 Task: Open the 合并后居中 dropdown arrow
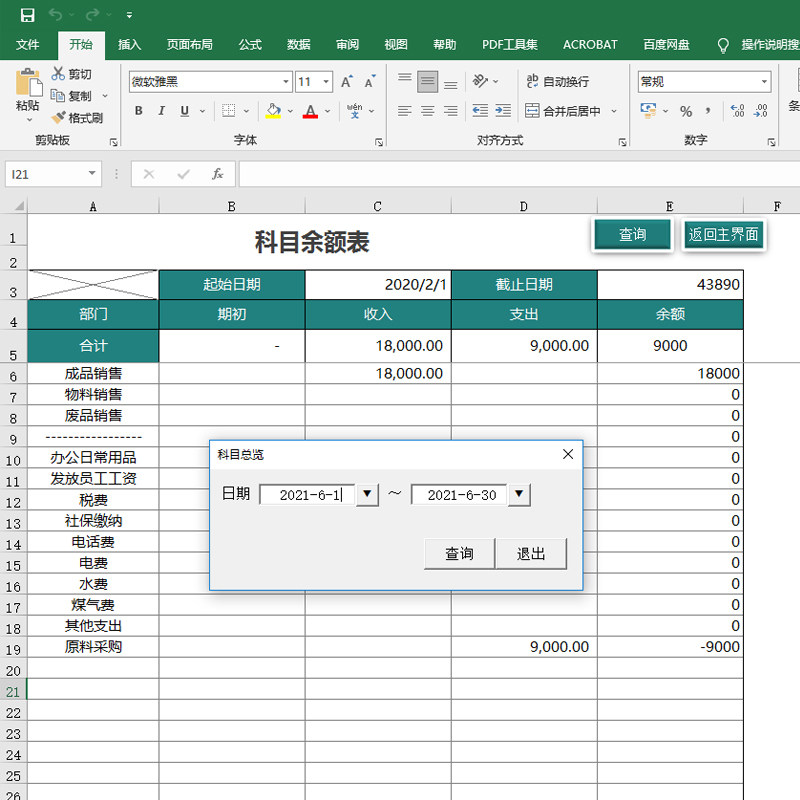click(x=614, y=111)
